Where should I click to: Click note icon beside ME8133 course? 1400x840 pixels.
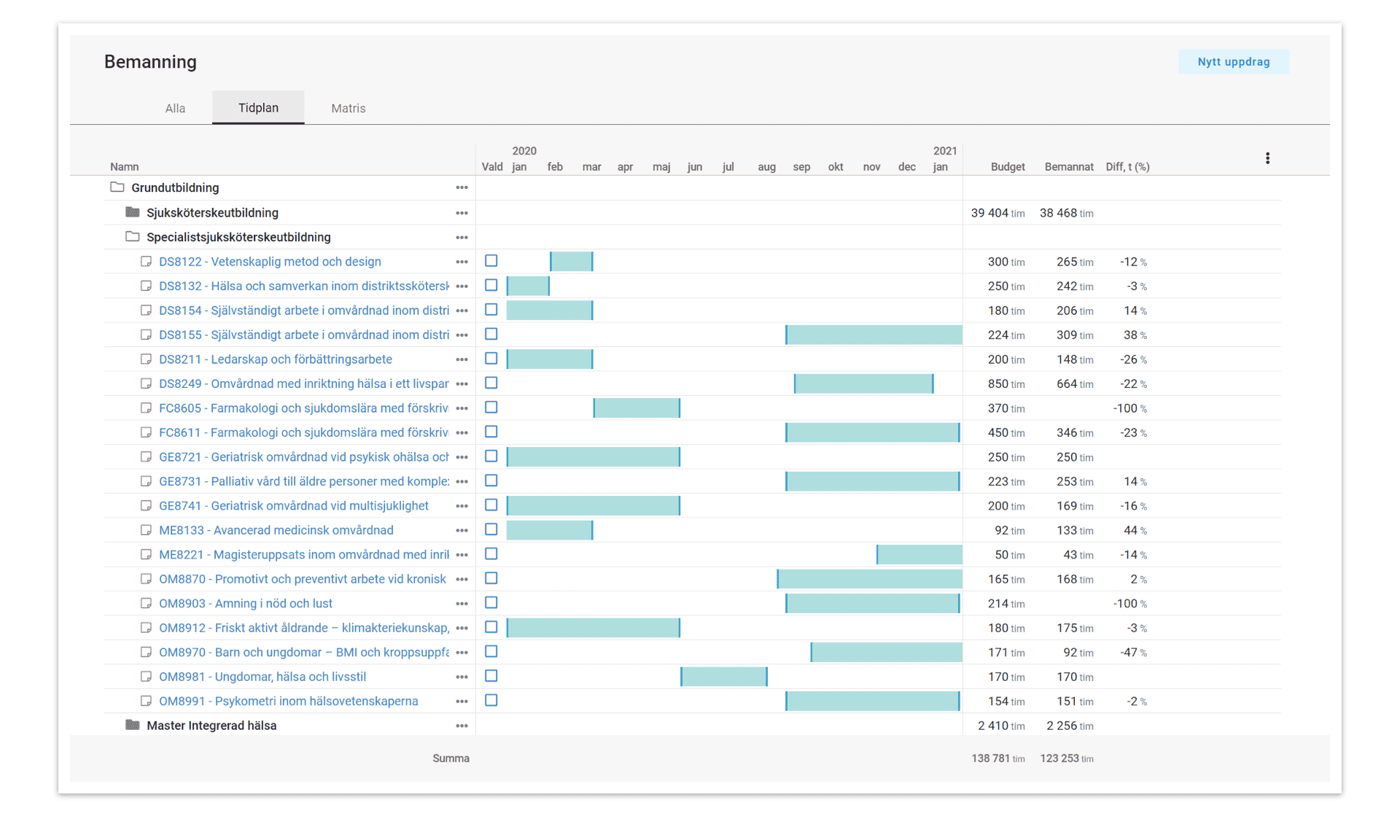click(x=146, y=530)
